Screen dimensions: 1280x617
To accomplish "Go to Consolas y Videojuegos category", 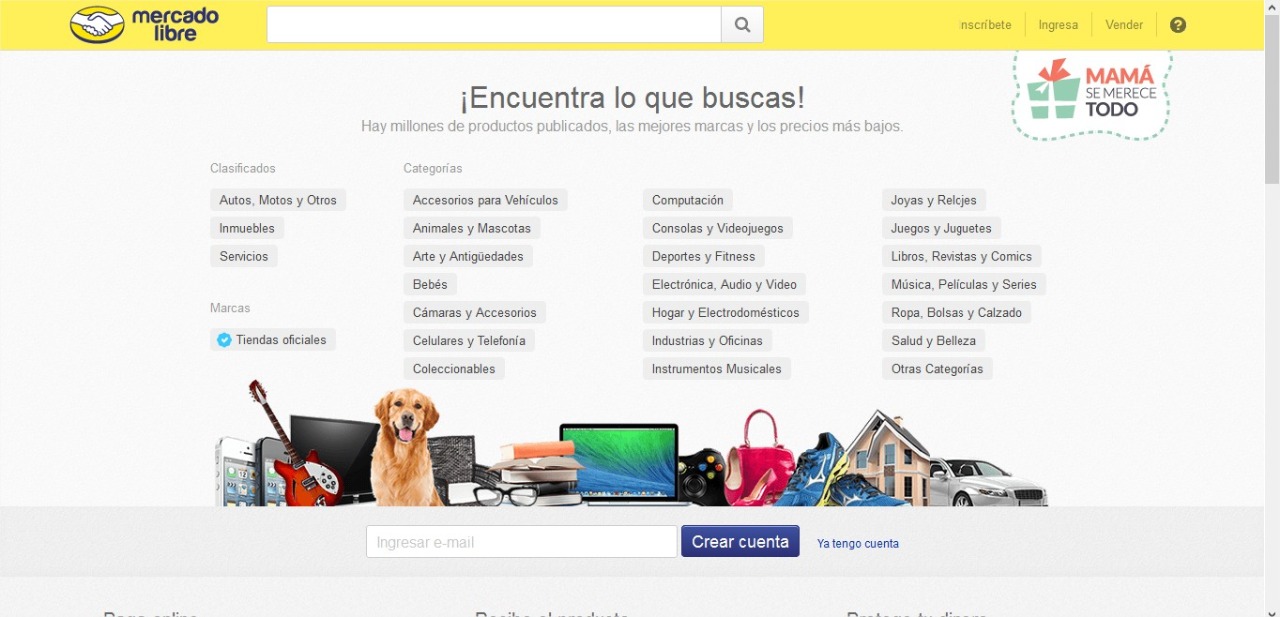I will pos(717,228).
